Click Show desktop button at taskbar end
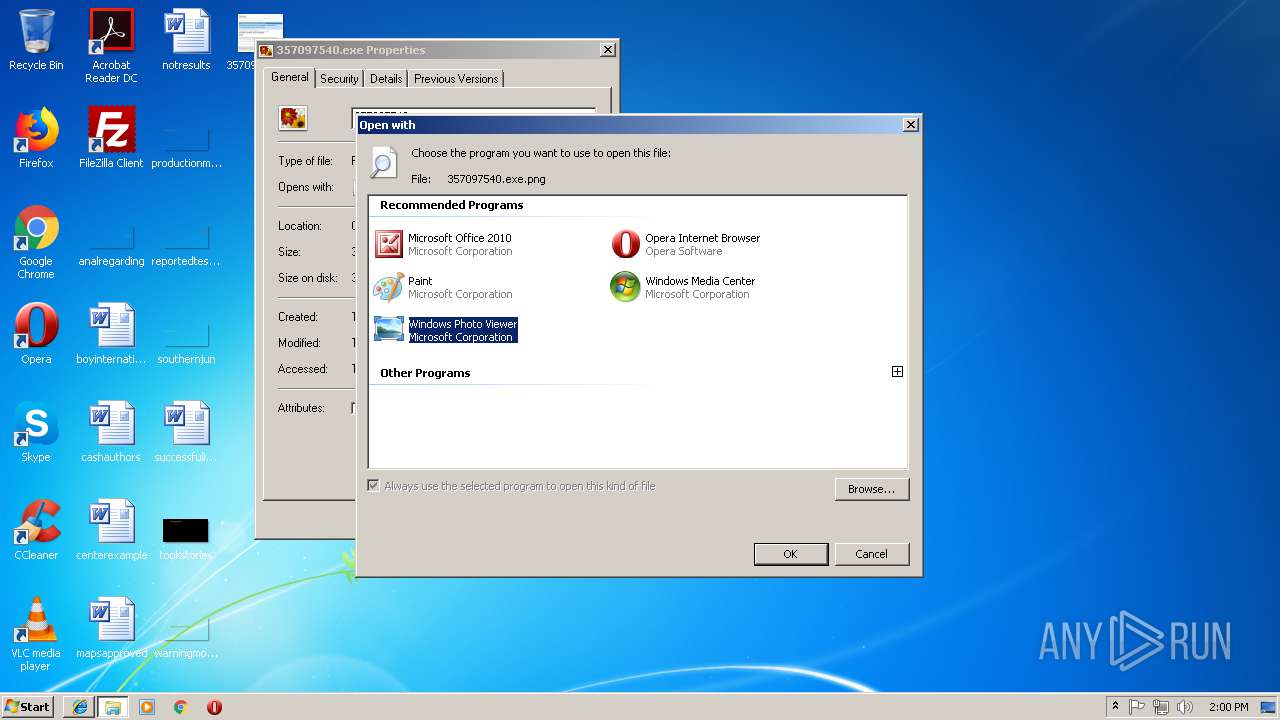The width and height of the screenshot is (1280, 720). coord(1270,707)
